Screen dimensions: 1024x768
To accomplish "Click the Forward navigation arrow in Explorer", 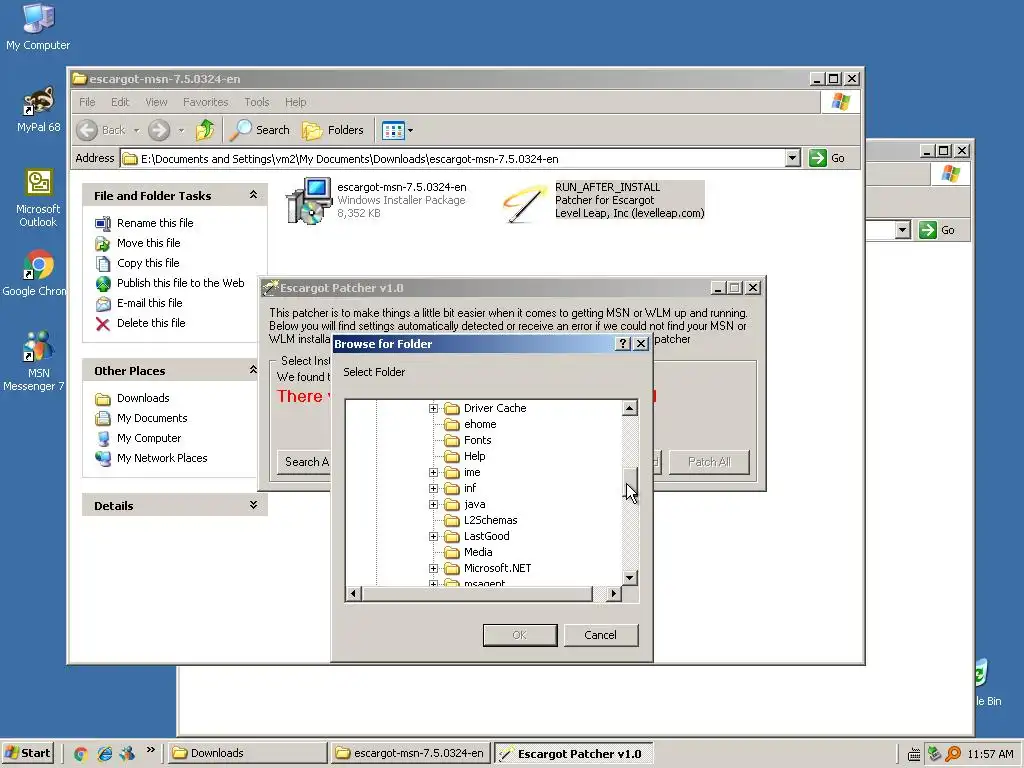I will [159, 130].
